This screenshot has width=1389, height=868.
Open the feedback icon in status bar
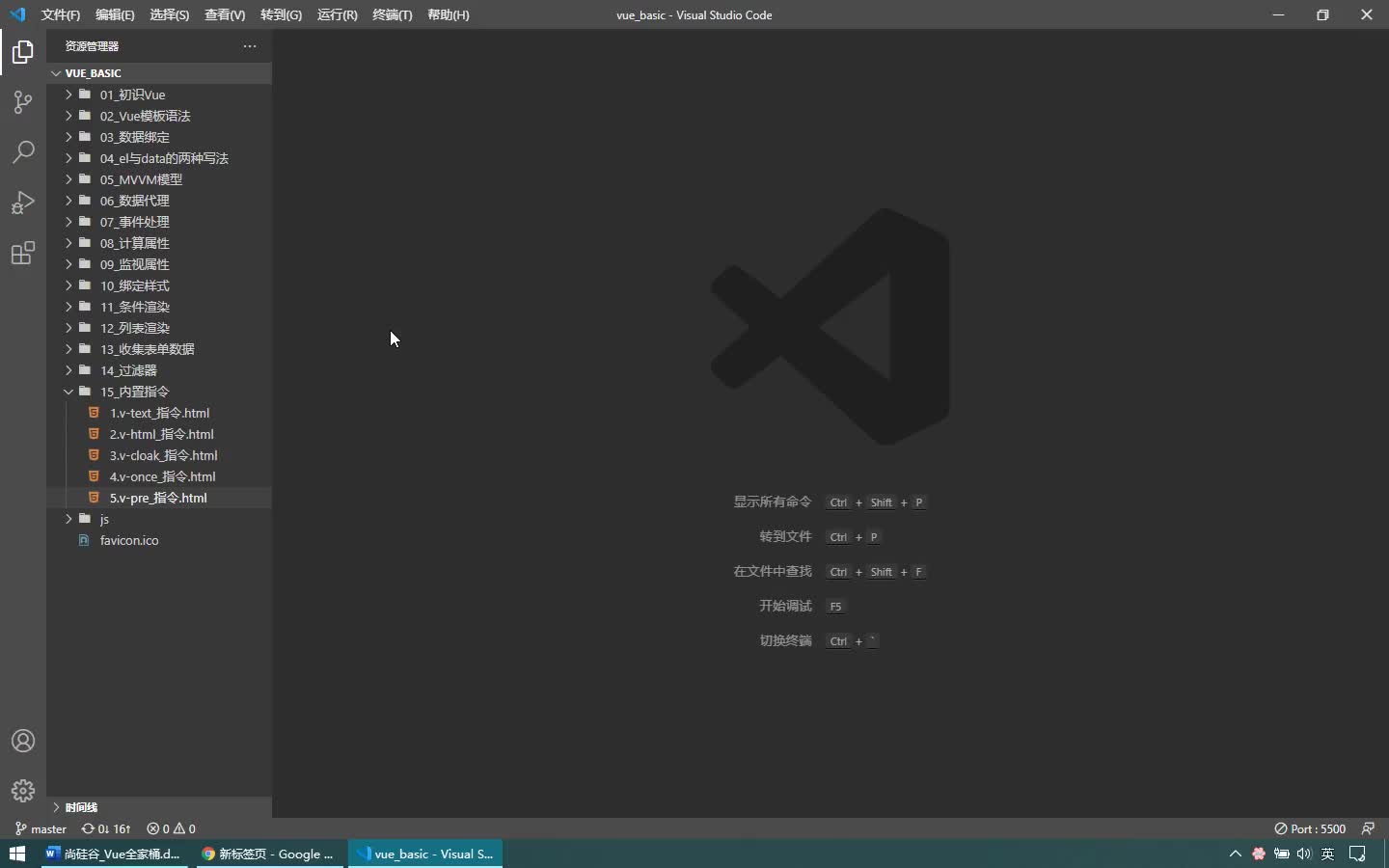pyautogui.click(x=1368, y=828)
